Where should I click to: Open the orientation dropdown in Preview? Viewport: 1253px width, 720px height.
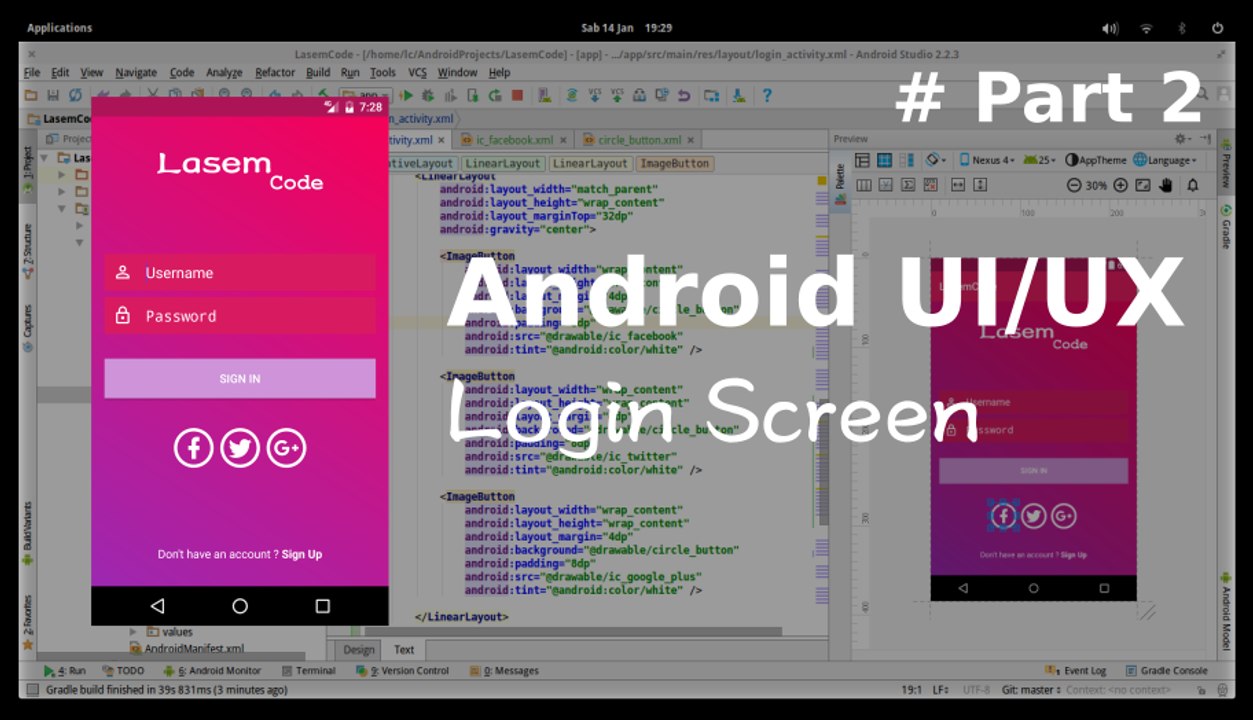tap(936, 160)
